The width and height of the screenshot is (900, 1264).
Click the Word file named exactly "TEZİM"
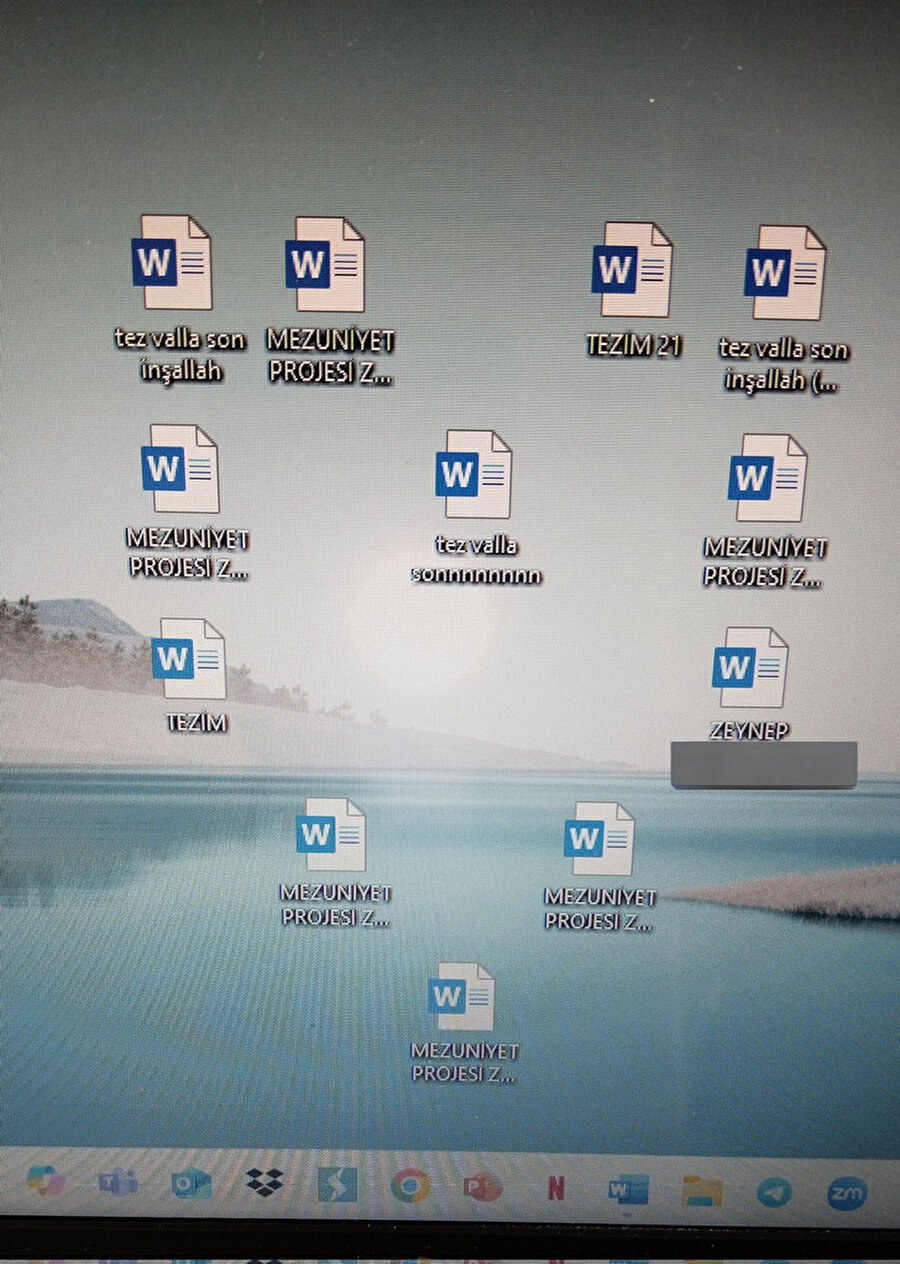[189, 660]
